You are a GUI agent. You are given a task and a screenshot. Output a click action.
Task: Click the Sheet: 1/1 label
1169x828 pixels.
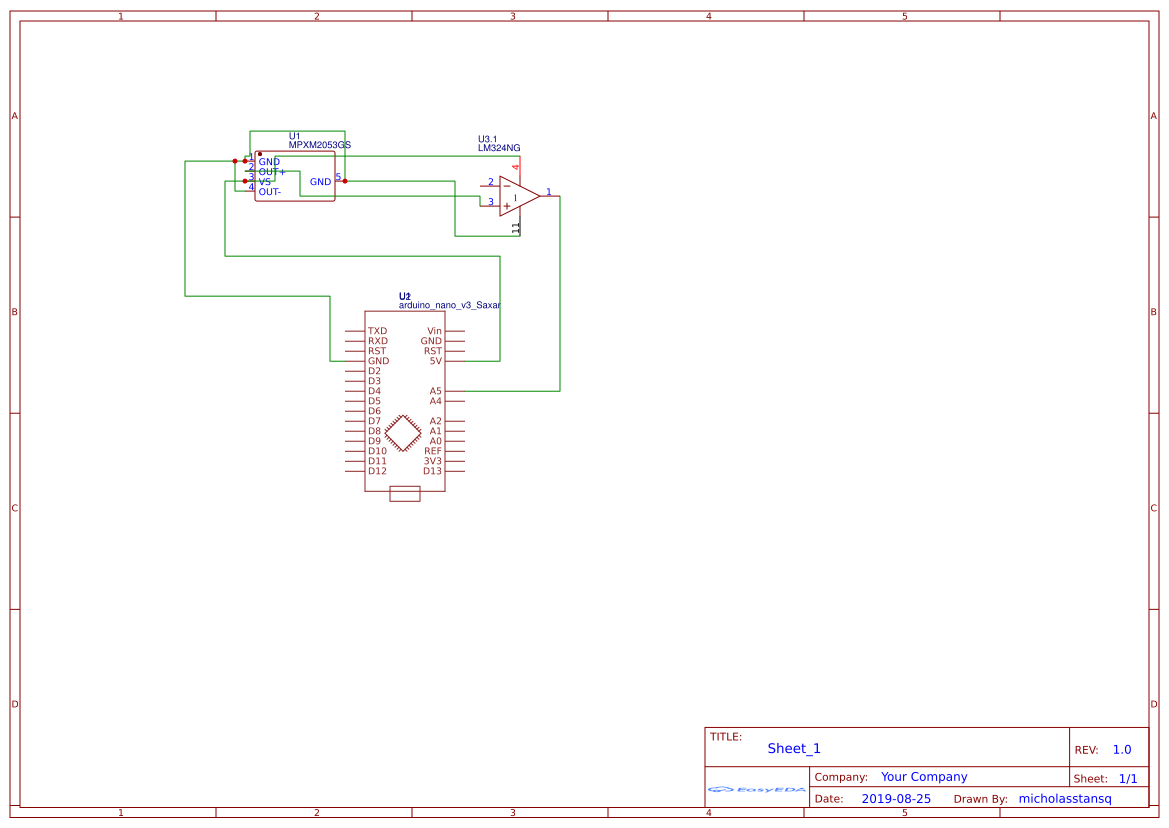tap(1106, 777)
